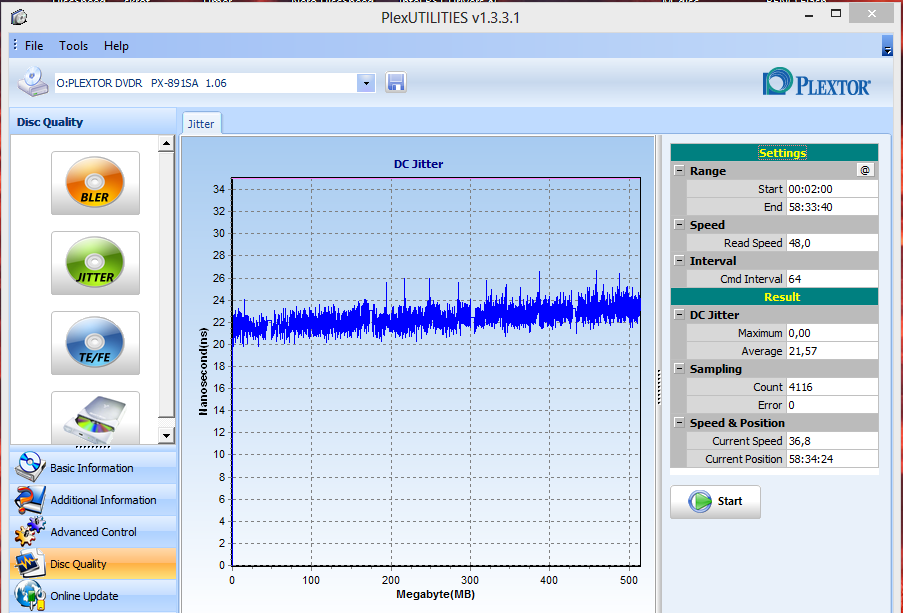Click the Megabyte(MB) axis label
903x613 pixels.
click(x=435, y=595)
